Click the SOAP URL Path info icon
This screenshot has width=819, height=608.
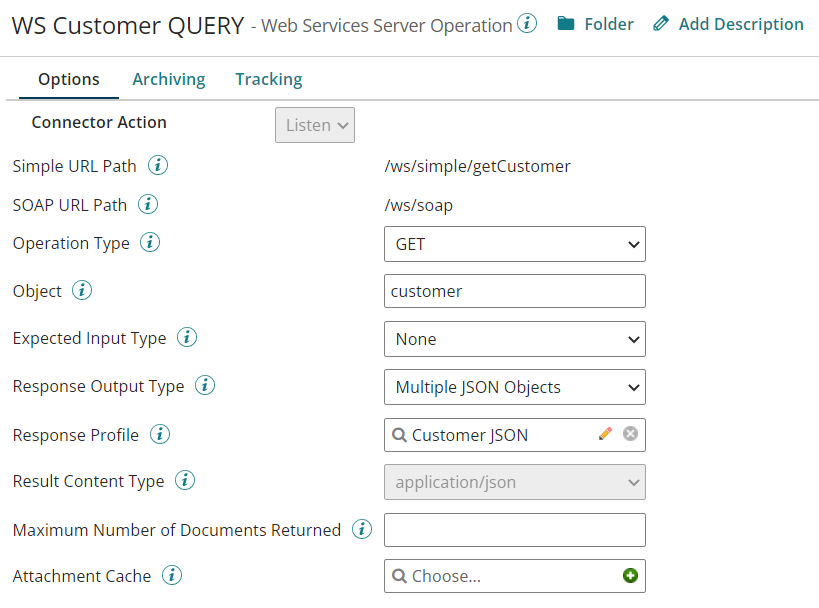(x=149, y=205)
